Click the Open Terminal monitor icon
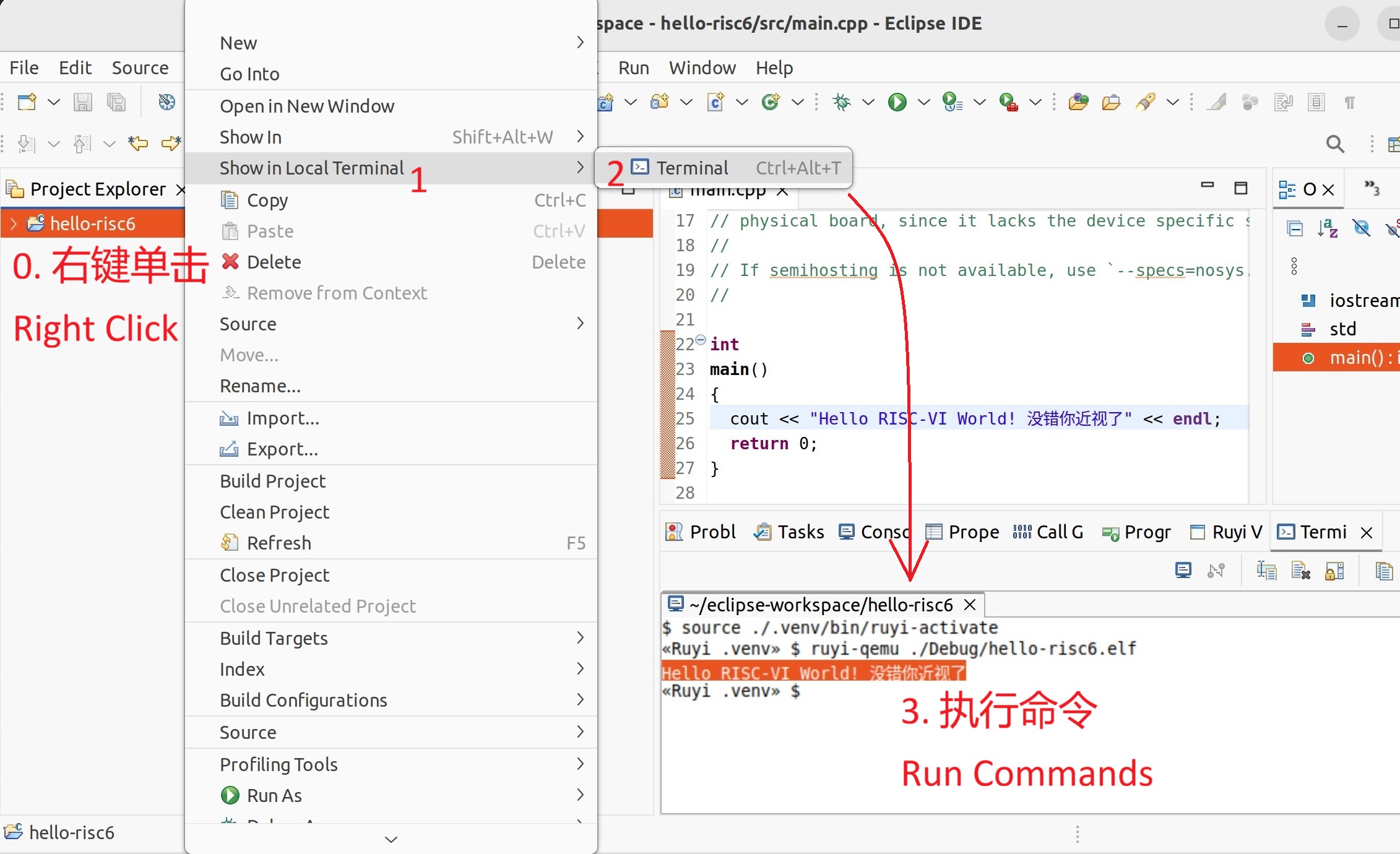This screenshot has height=854, width=1400. point(1183,570)
